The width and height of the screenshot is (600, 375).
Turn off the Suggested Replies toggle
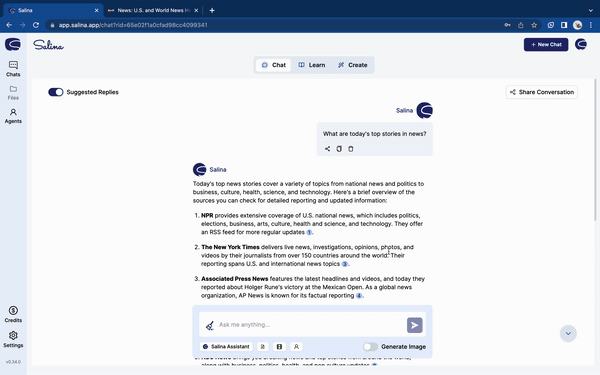point(56,92)
